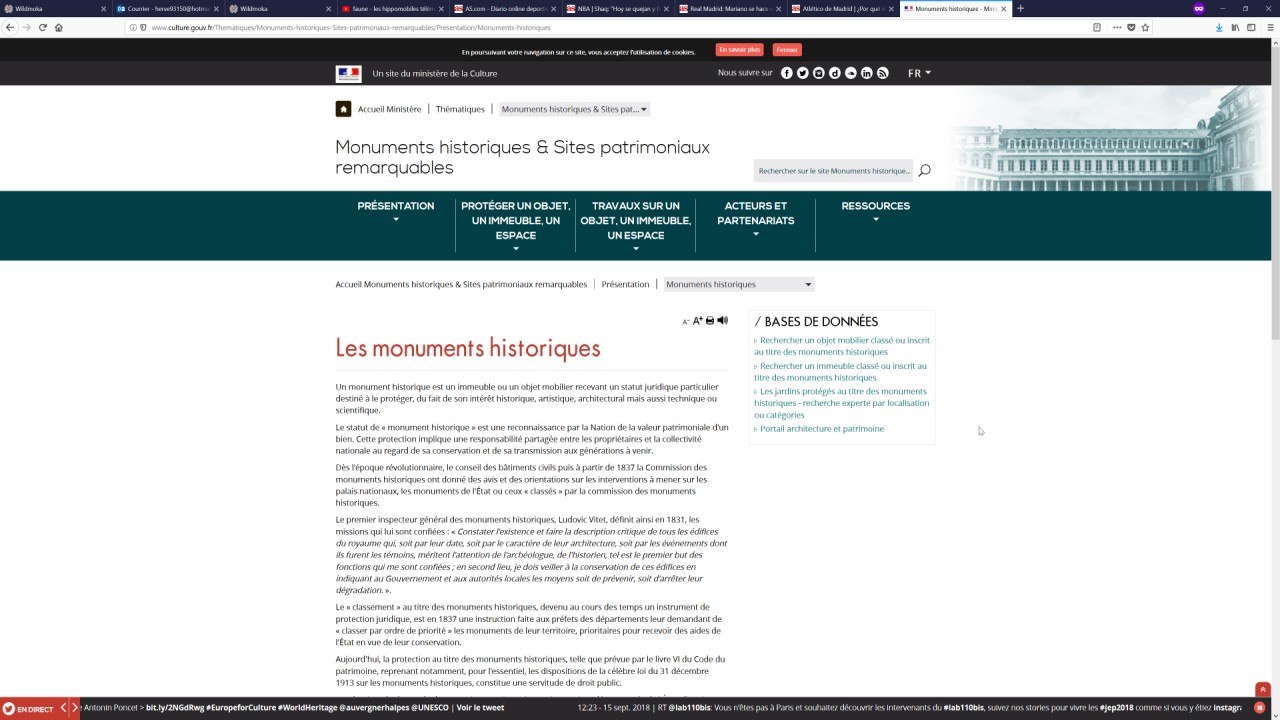The width and height of the screenshot is (1280, 720).
Task: Click the site search input field
Action: coord(833,170)
